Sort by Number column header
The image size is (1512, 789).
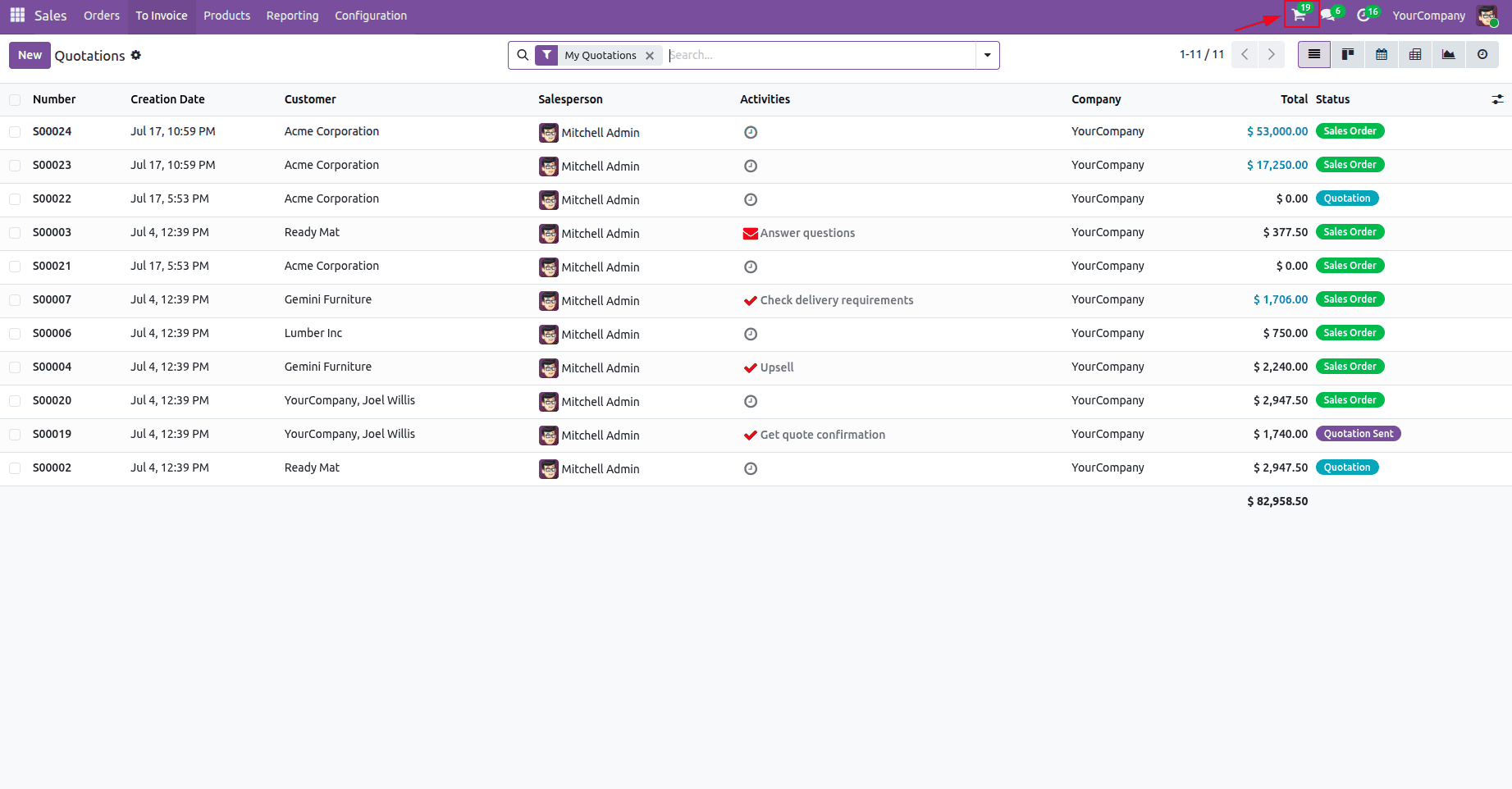click(x=54, y=99)
